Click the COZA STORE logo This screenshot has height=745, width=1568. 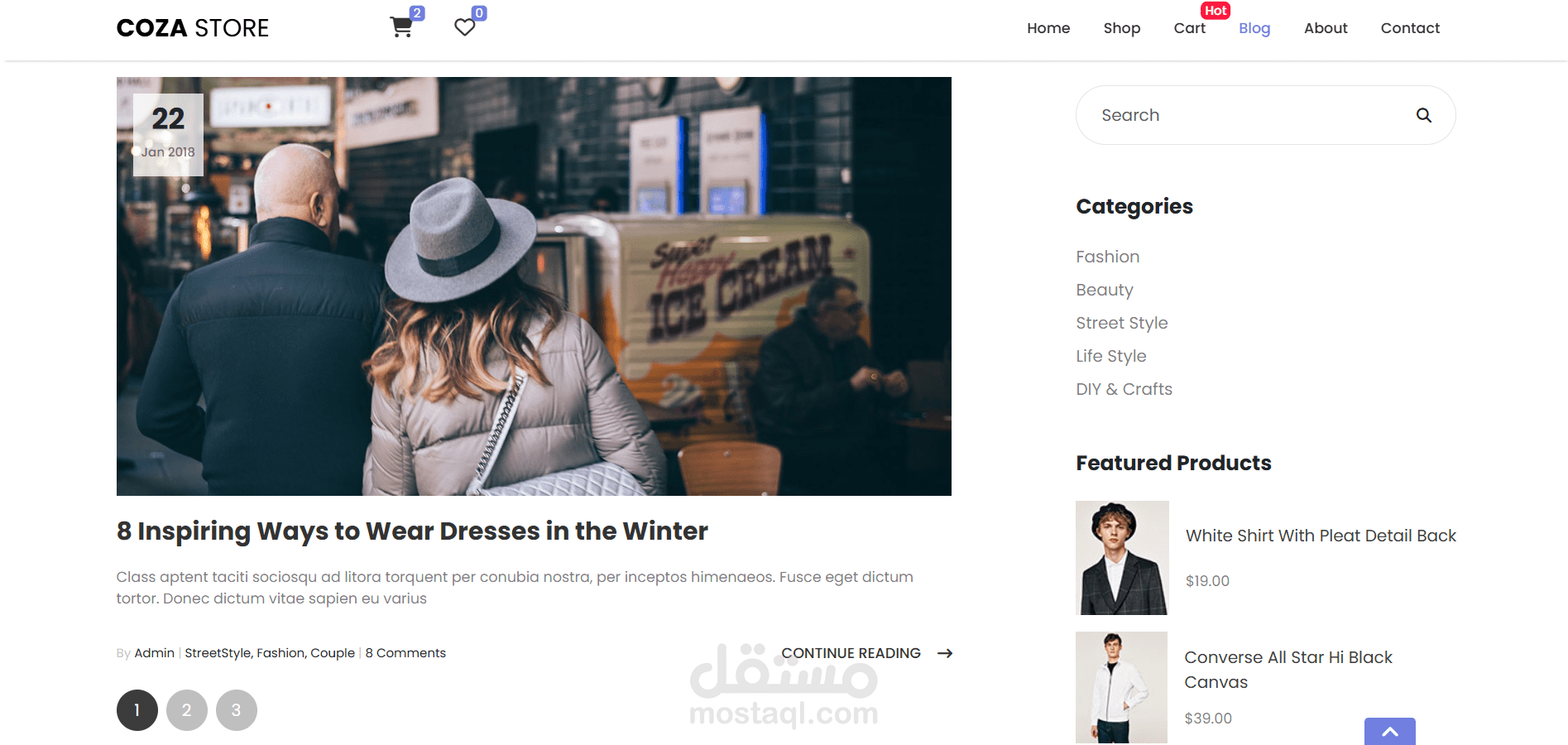click(x=193, y=28)
